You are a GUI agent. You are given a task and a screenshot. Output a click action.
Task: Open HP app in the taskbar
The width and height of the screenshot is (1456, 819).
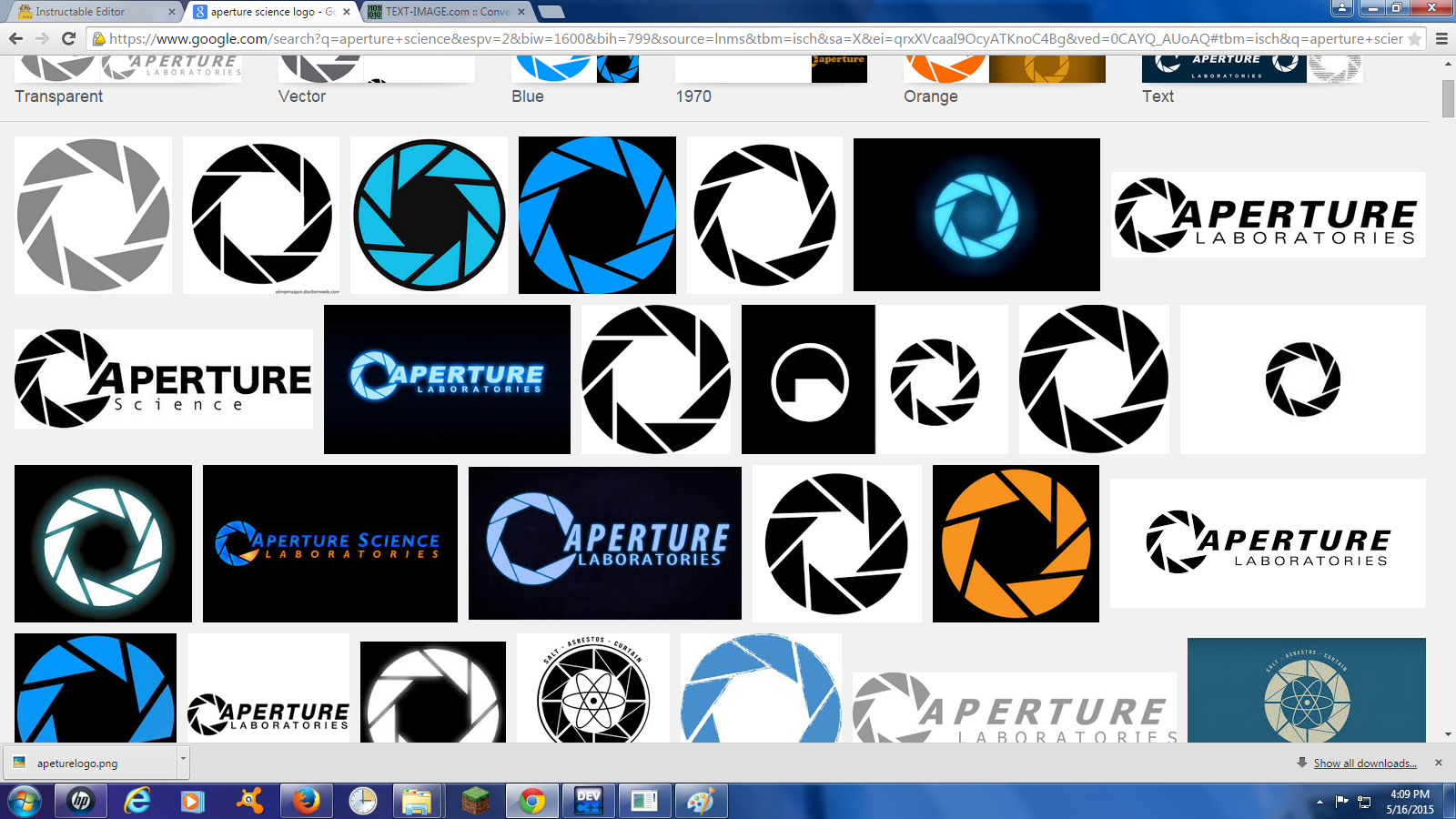point(81,802)
